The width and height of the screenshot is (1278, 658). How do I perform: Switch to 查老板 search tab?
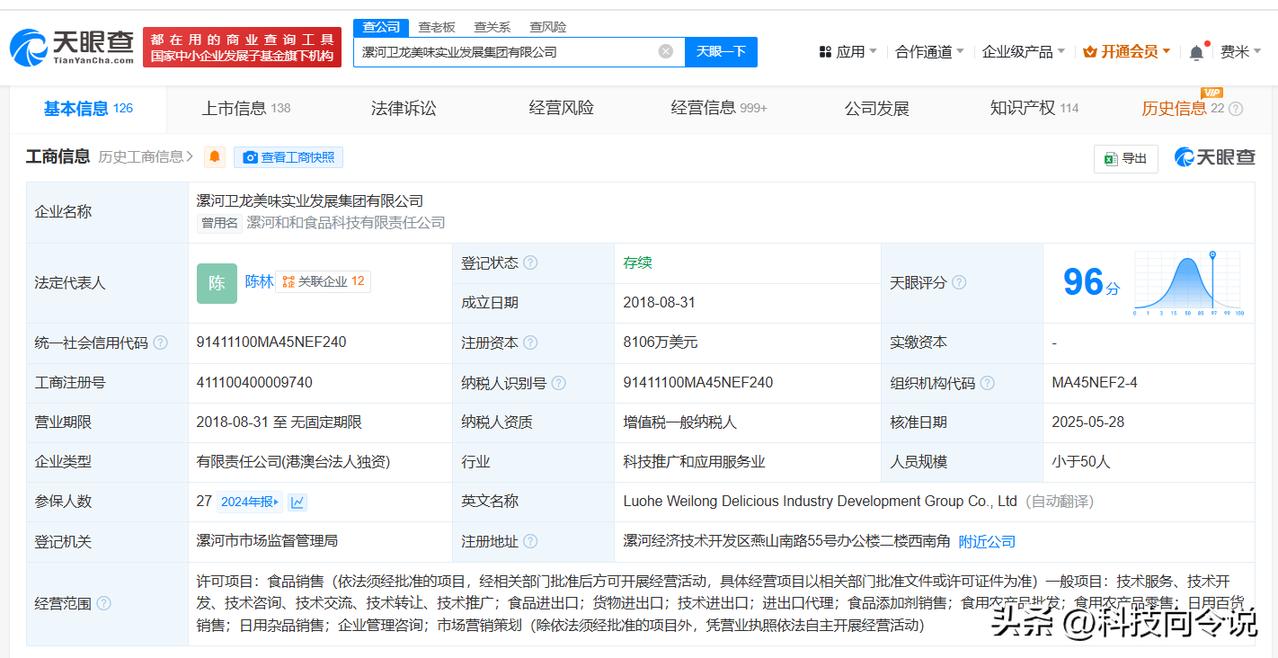coord(436,27)
